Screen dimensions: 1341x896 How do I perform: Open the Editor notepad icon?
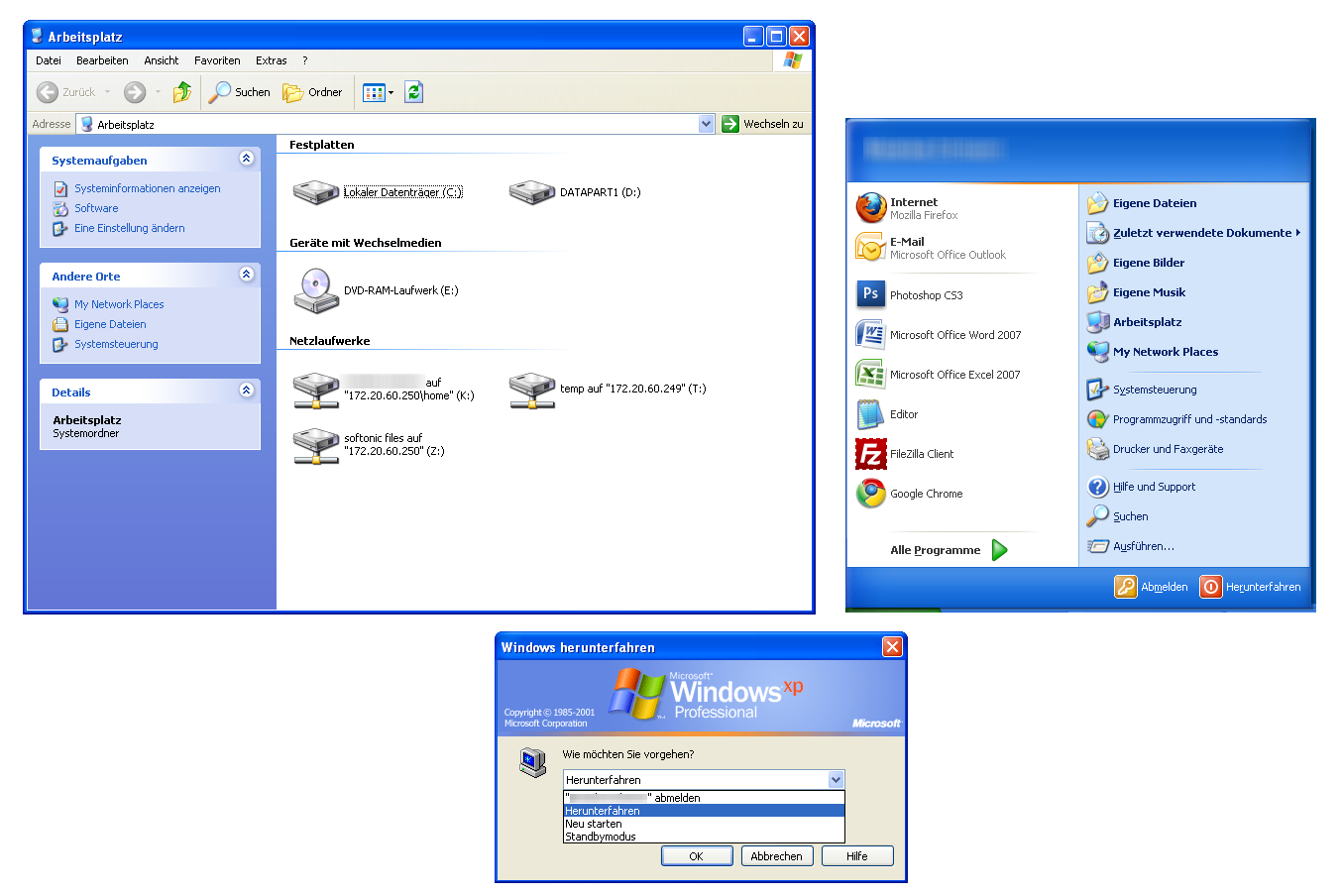pos(871,414)
